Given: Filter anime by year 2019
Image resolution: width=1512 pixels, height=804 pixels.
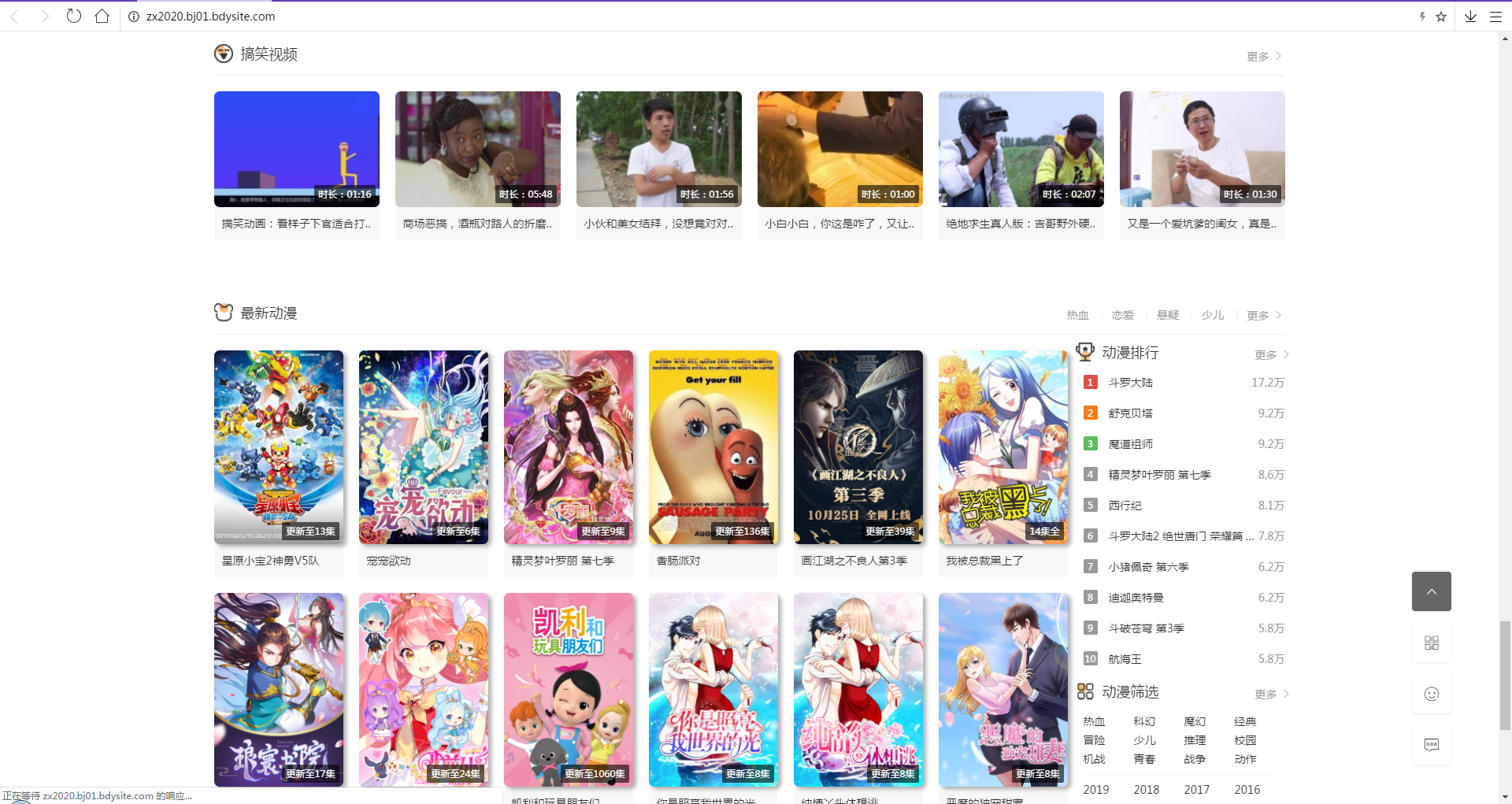Looking at the screenshot, I should 1095,789.
